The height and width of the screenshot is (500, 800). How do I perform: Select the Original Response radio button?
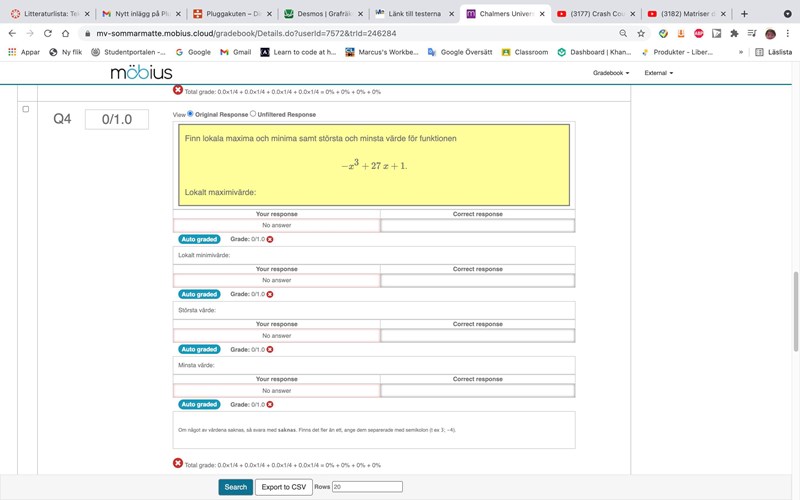pos(191,114)
